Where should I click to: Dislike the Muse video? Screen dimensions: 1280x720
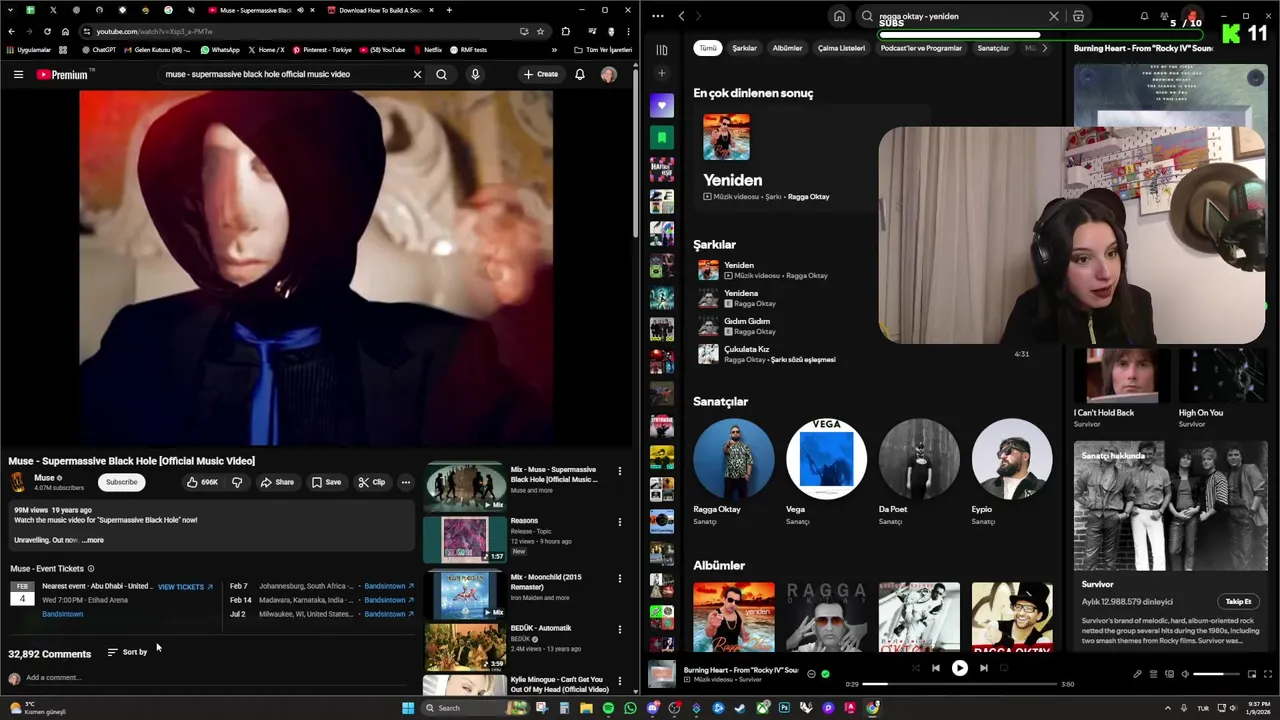[237, 482]
